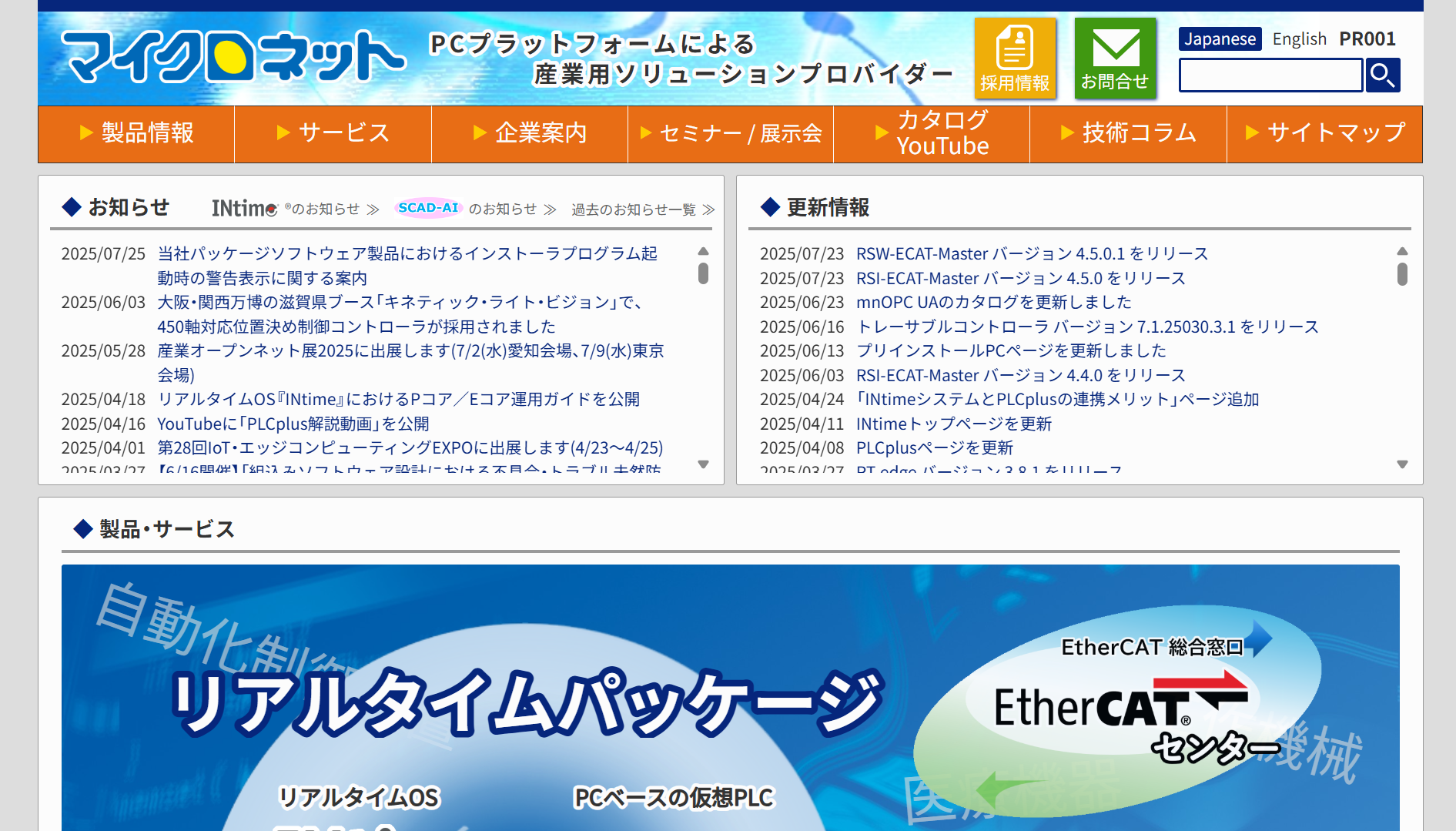
Task: Click EtherCAT 総合窓口 label
Action: click(1152, 647)
